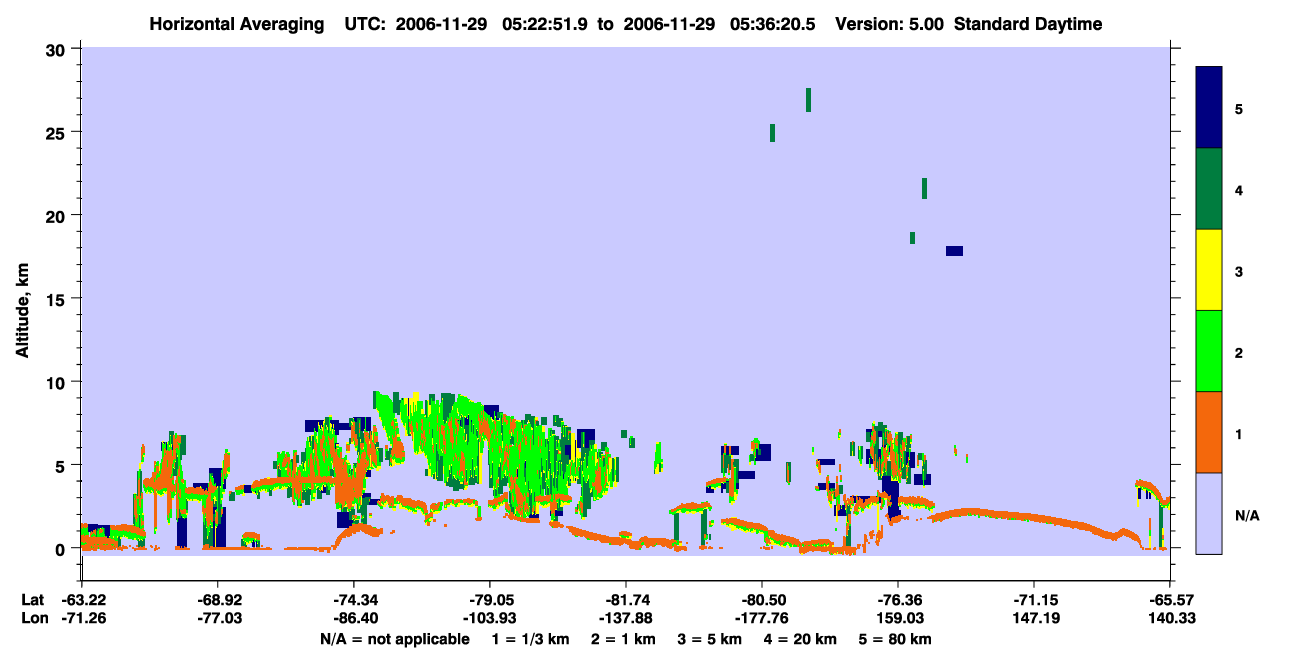Click longitude value -71.26

(83, 618)
